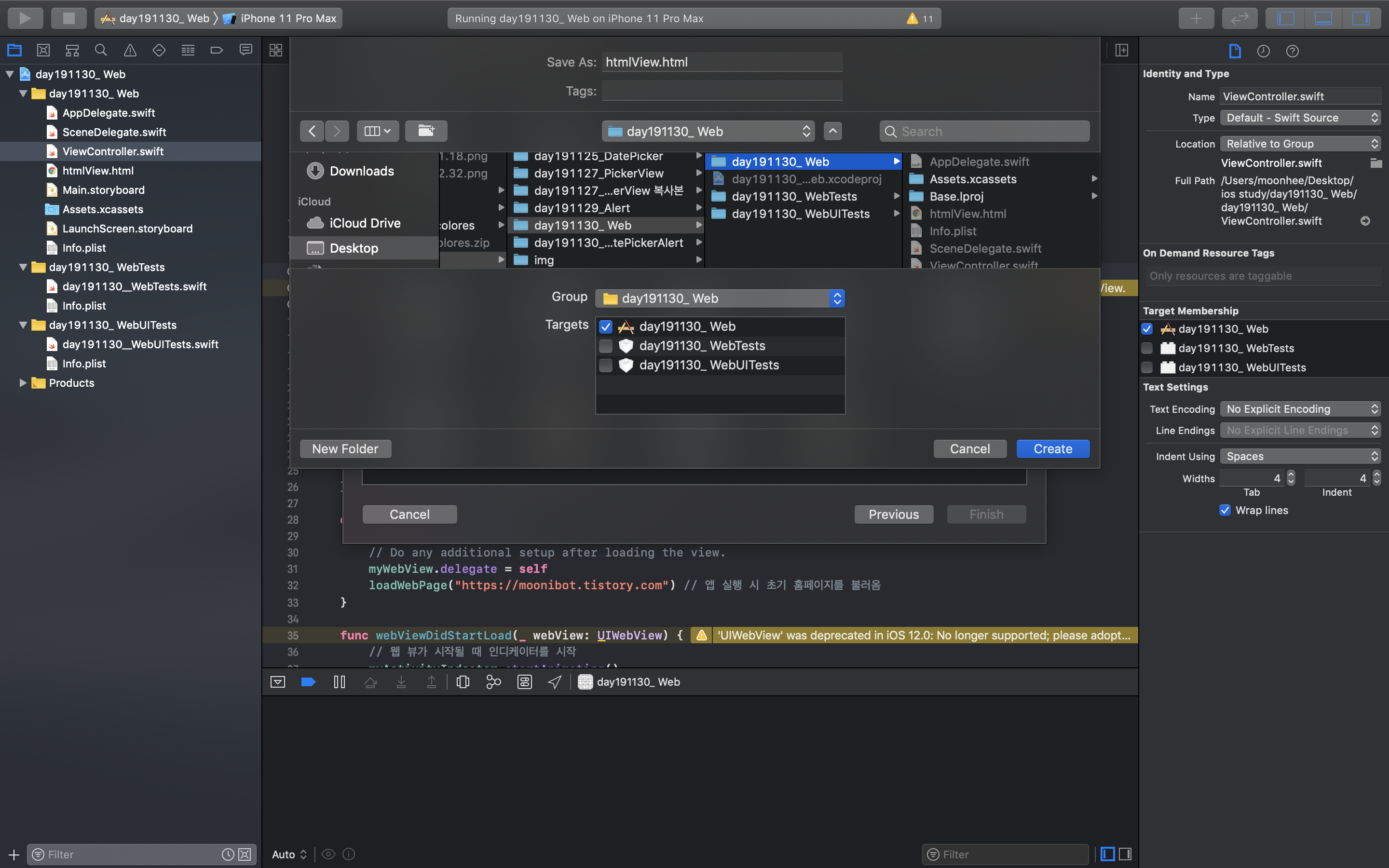Click the Run play button
This screenshot has width=1389, height=868.
click(25, 18)
